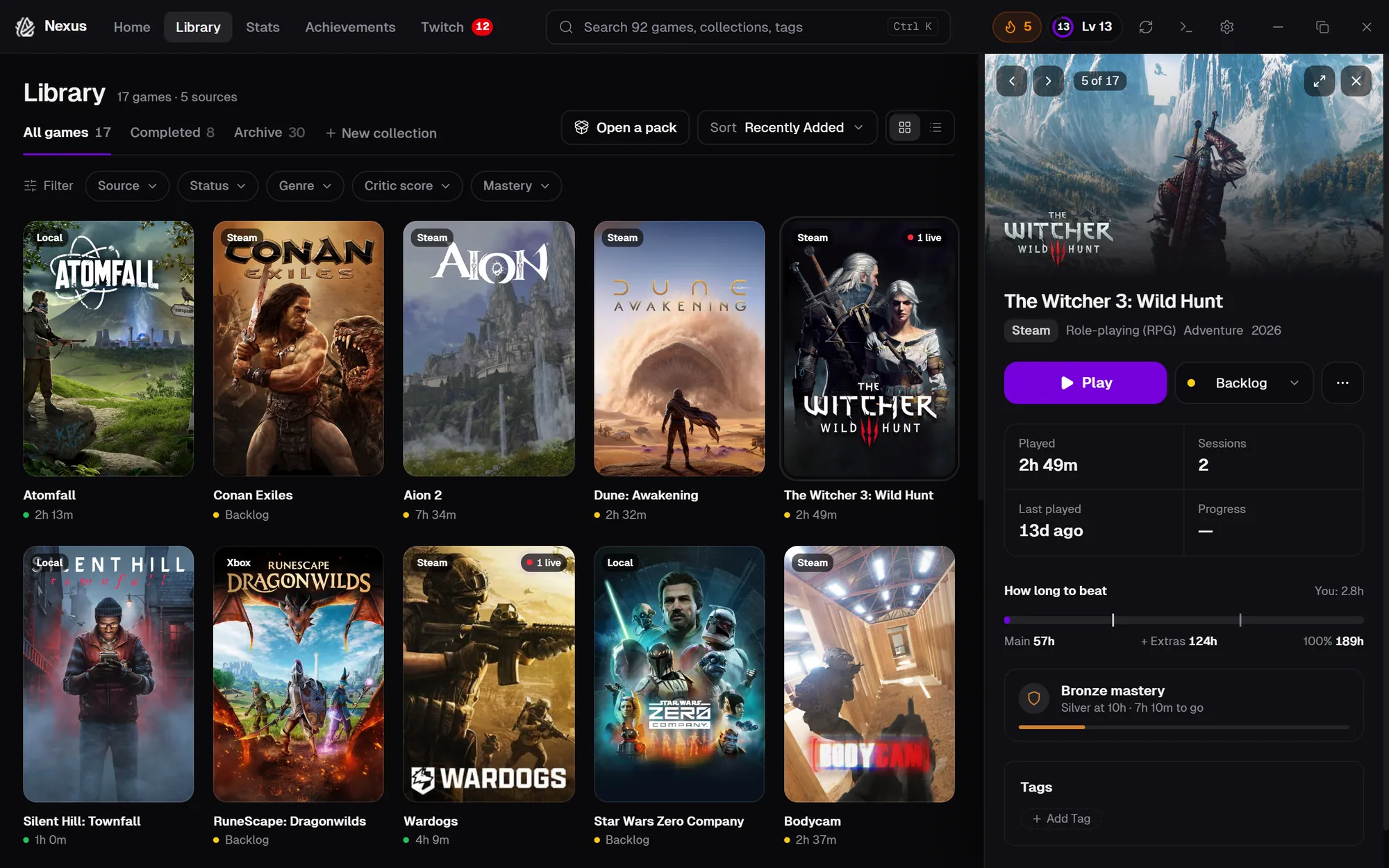Create a New collection
The image size is (1389, 868).
381,133
